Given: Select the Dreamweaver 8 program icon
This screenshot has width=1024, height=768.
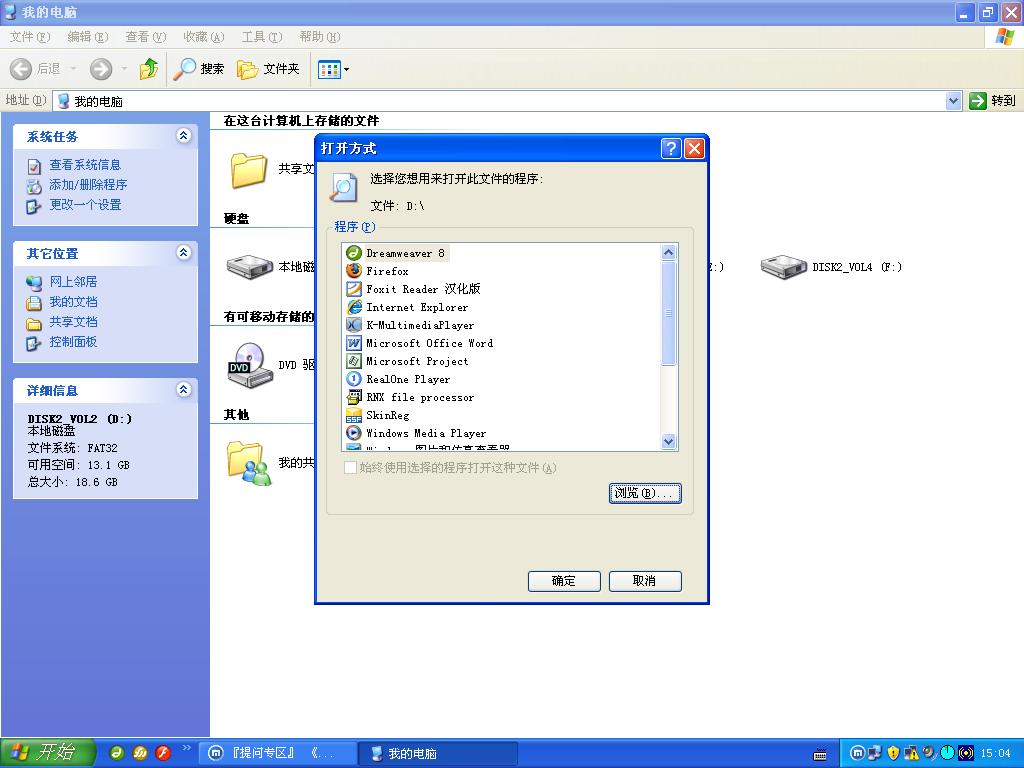Looking at the screenshot, I should click(353, 253).
